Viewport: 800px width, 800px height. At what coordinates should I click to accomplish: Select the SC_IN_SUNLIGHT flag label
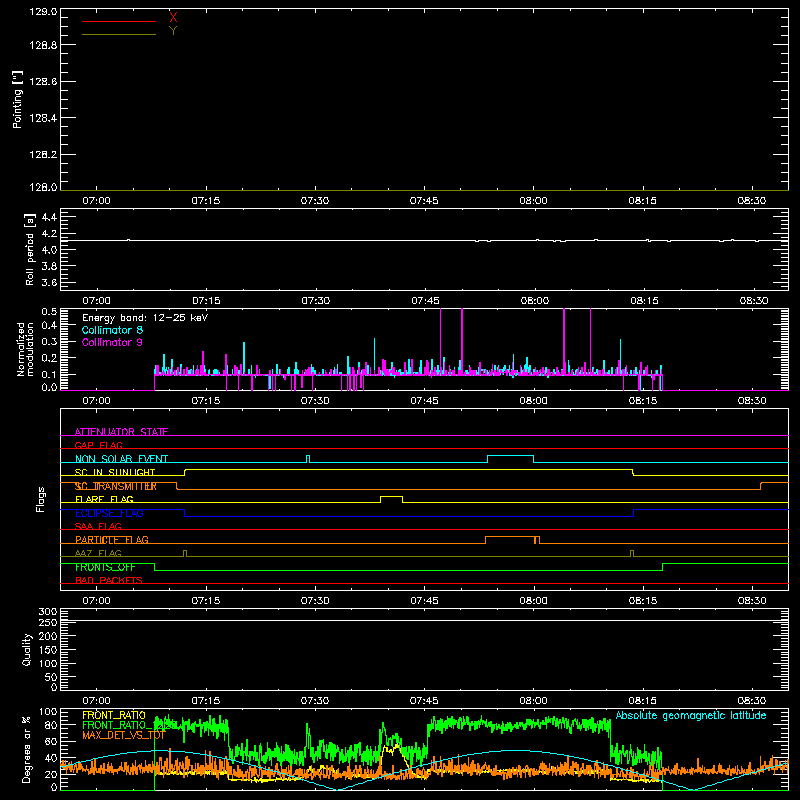[115, 472]
